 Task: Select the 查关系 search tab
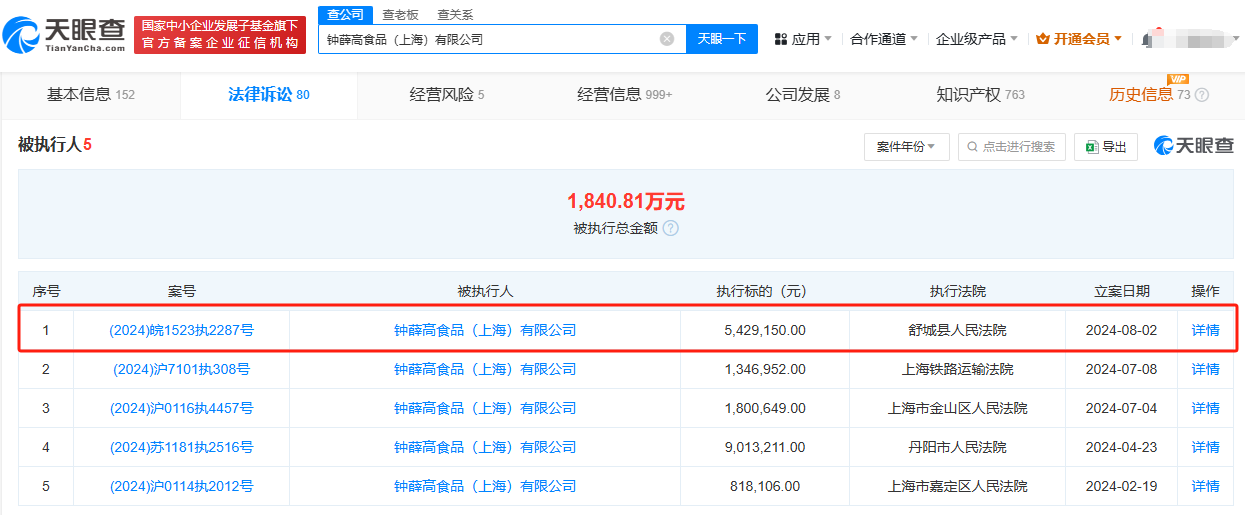pos(455,15)
